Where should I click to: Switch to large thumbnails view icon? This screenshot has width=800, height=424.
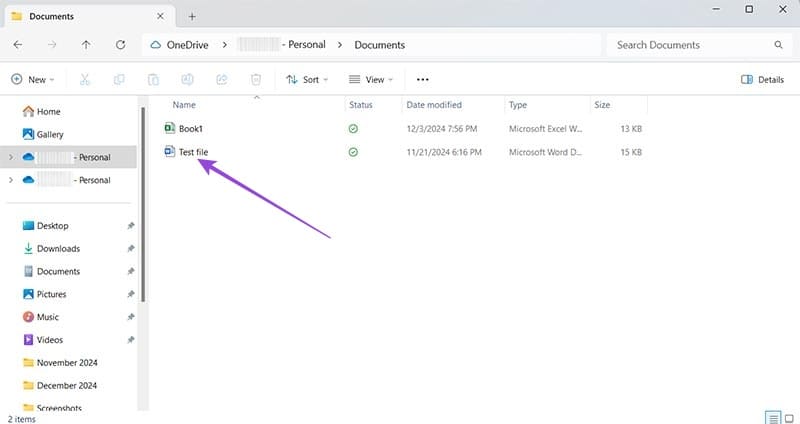click(x=787, y=417)
